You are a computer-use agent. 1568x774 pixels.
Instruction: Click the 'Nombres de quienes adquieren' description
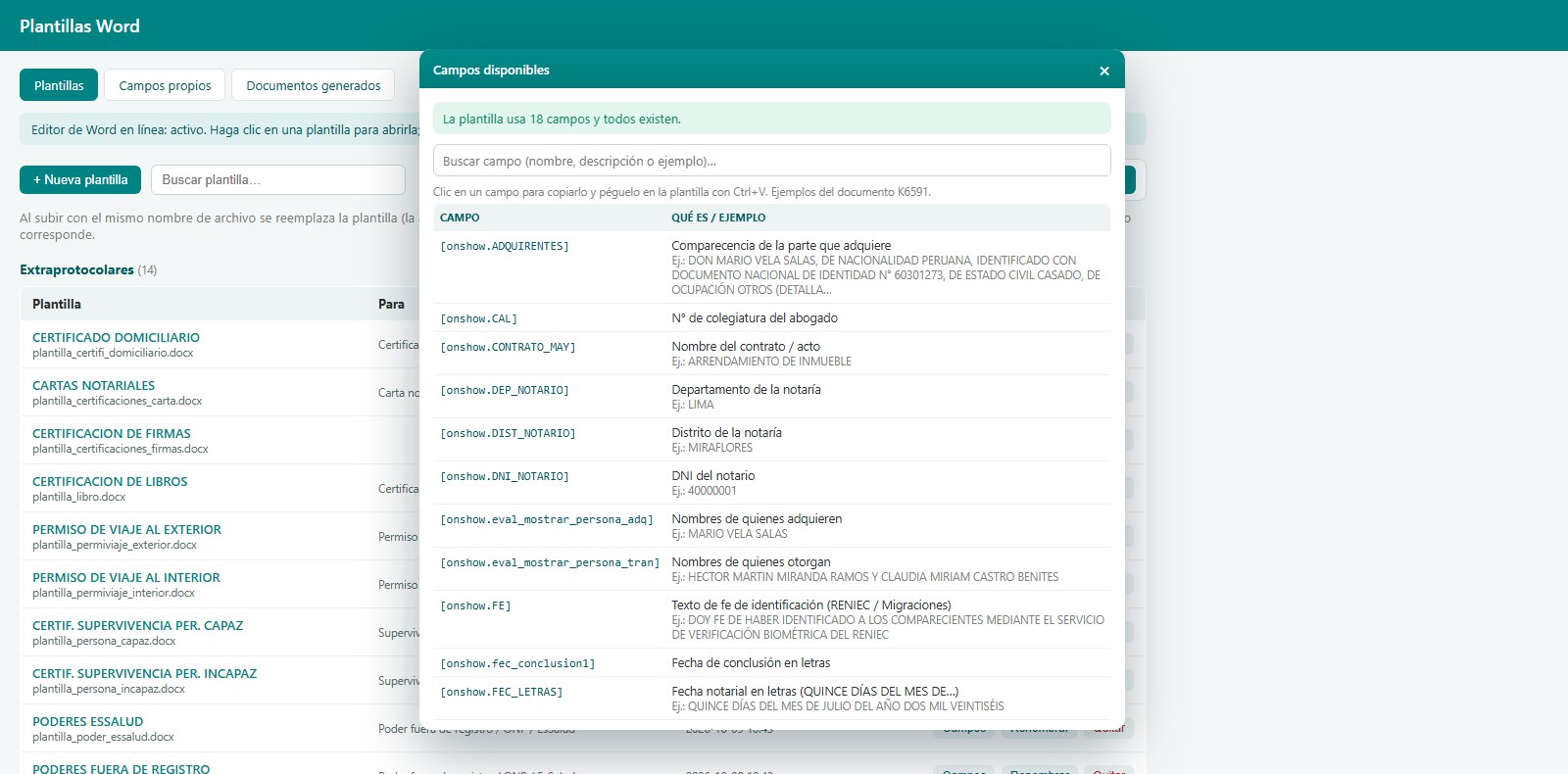757,518
